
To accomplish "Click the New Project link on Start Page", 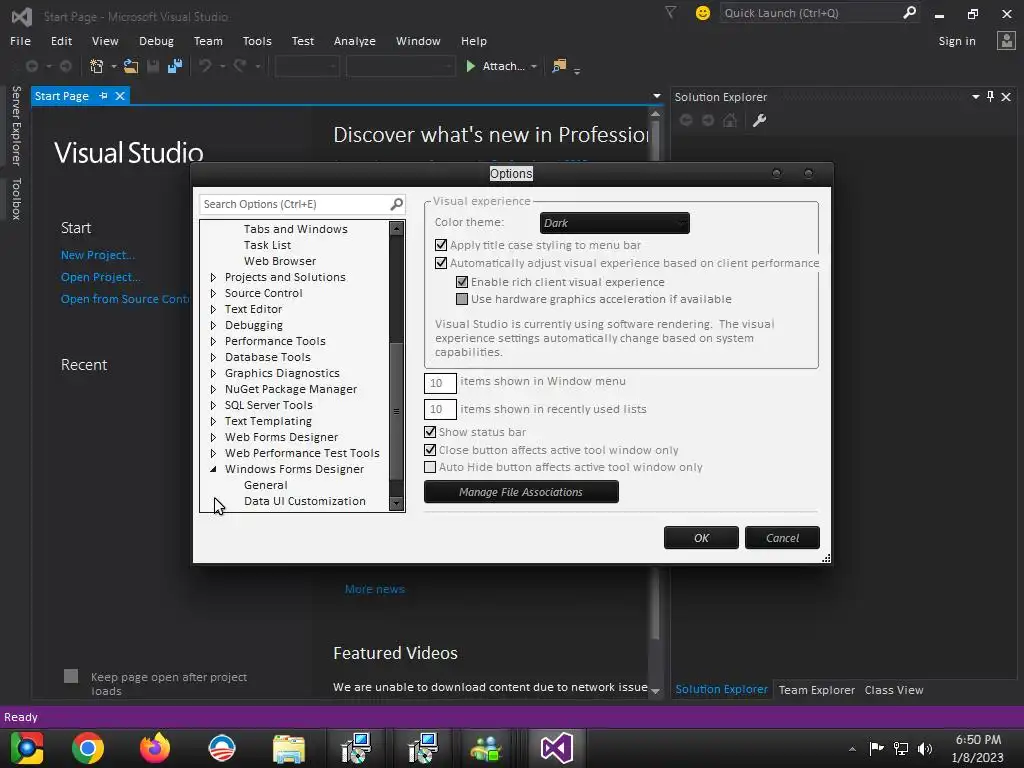I will click(98, 255).
